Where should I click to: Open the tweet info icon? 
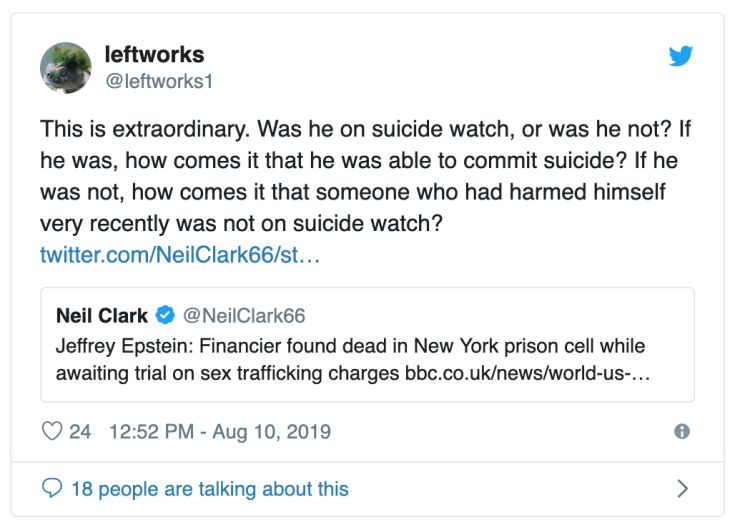coord(682,432)
